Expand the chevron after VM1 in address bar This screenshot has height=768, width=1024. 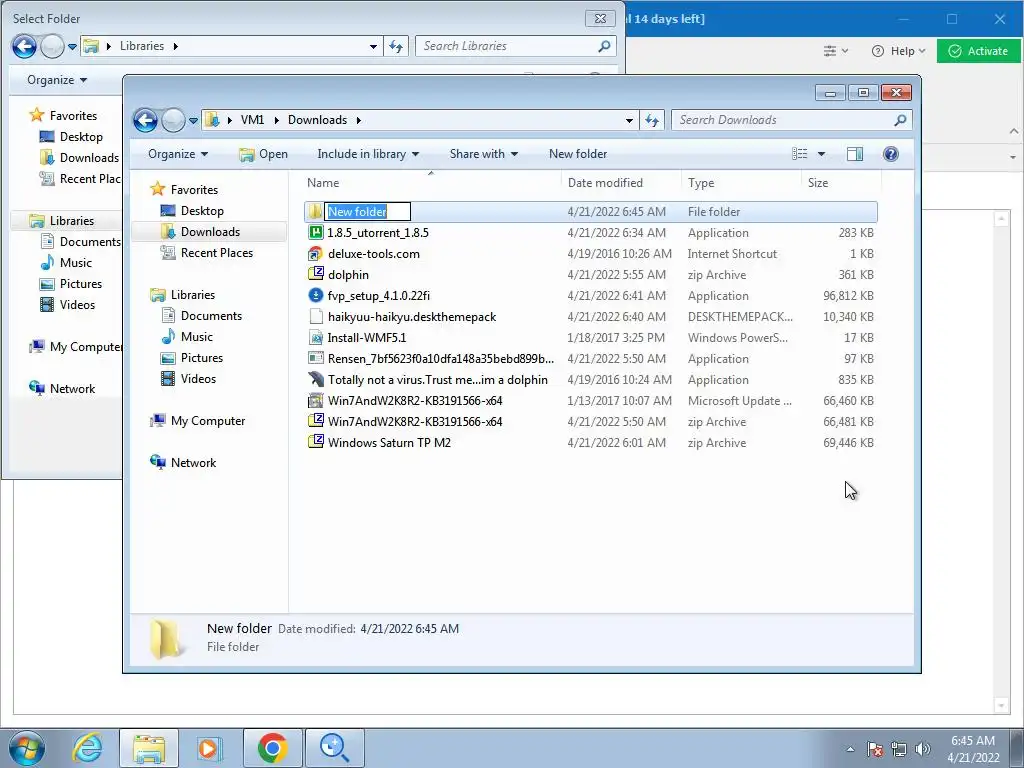click(276, 120)
